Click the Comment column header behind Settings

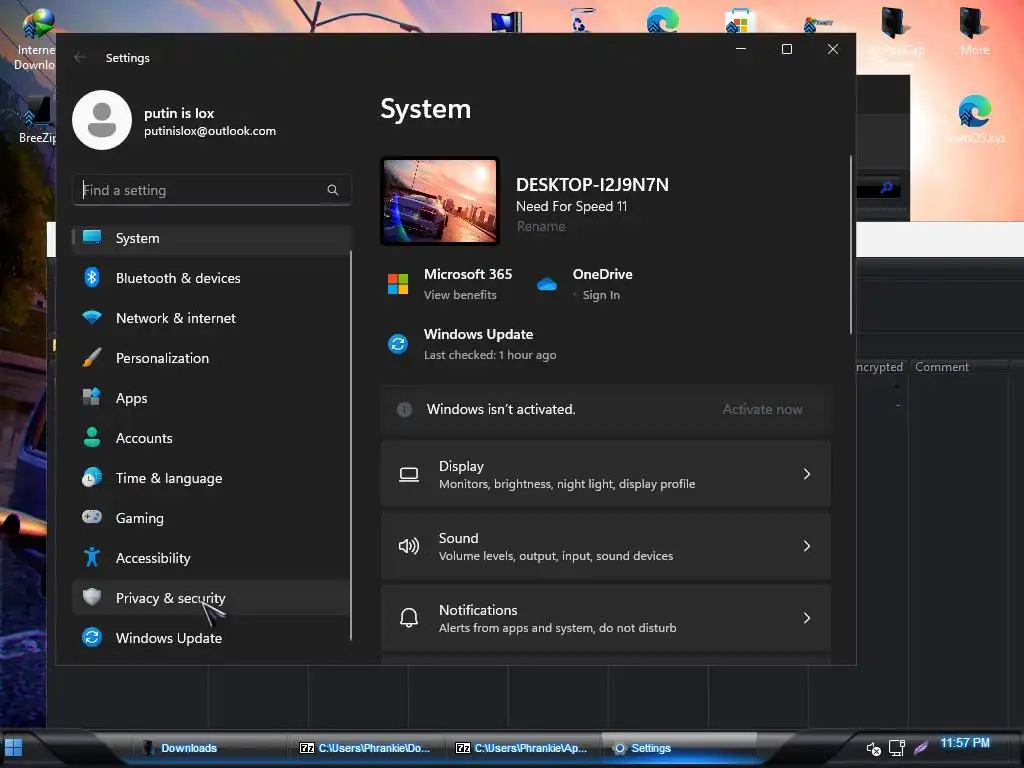(x=942, y=367)
